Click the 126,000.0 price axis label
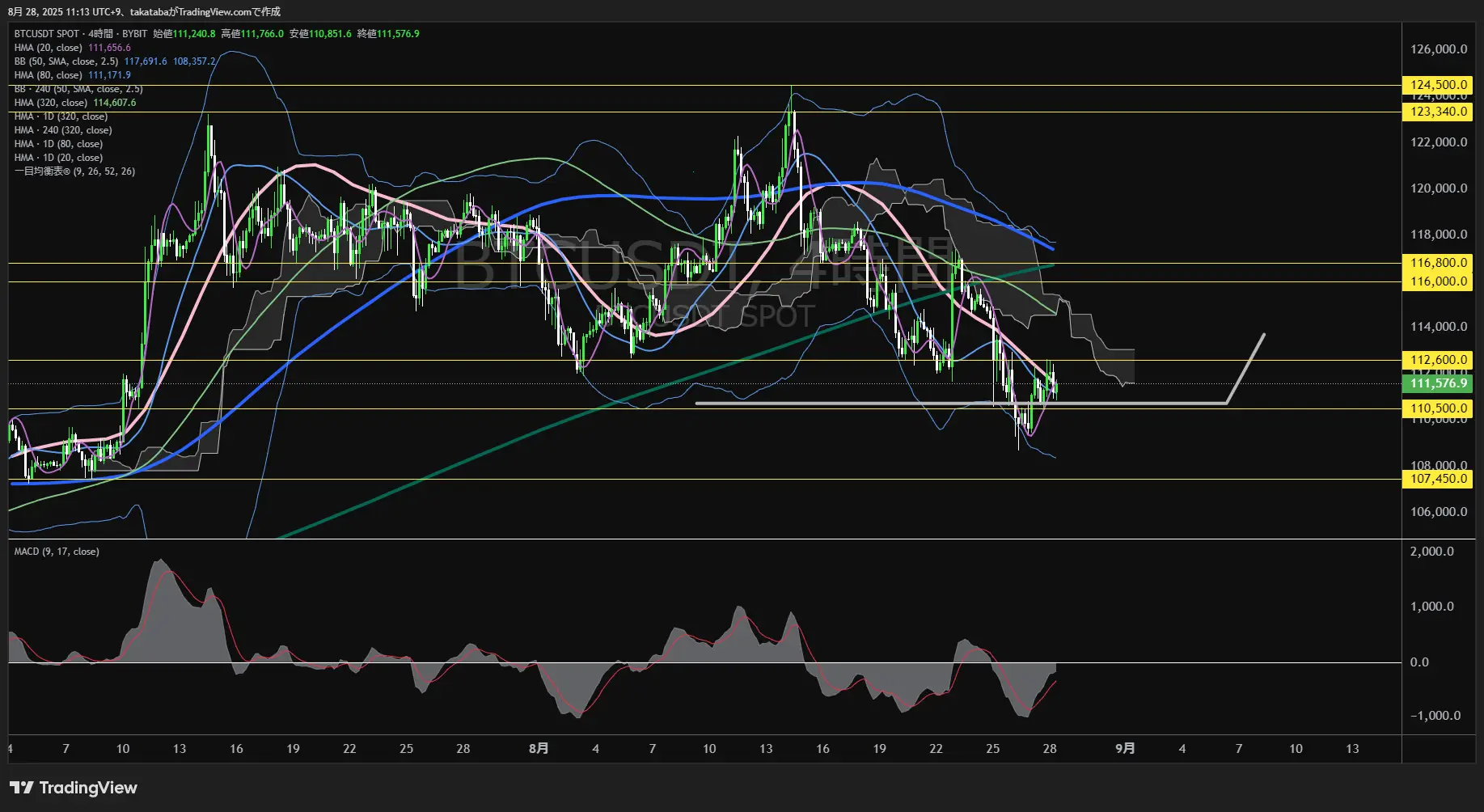 (1439, 49)
